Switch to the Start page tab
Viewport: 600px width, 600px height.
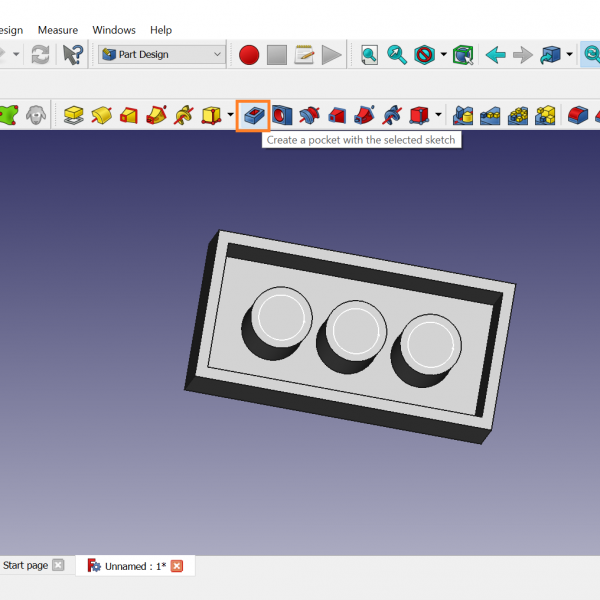pos(25,566)
